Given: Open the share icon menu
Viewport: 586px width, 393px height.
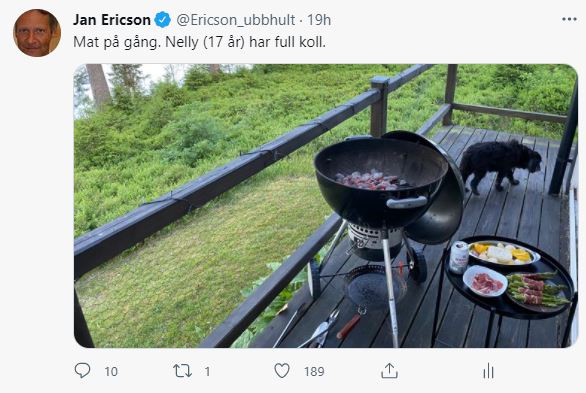Looking at the screenshot, I should click(x=389, y=371).
